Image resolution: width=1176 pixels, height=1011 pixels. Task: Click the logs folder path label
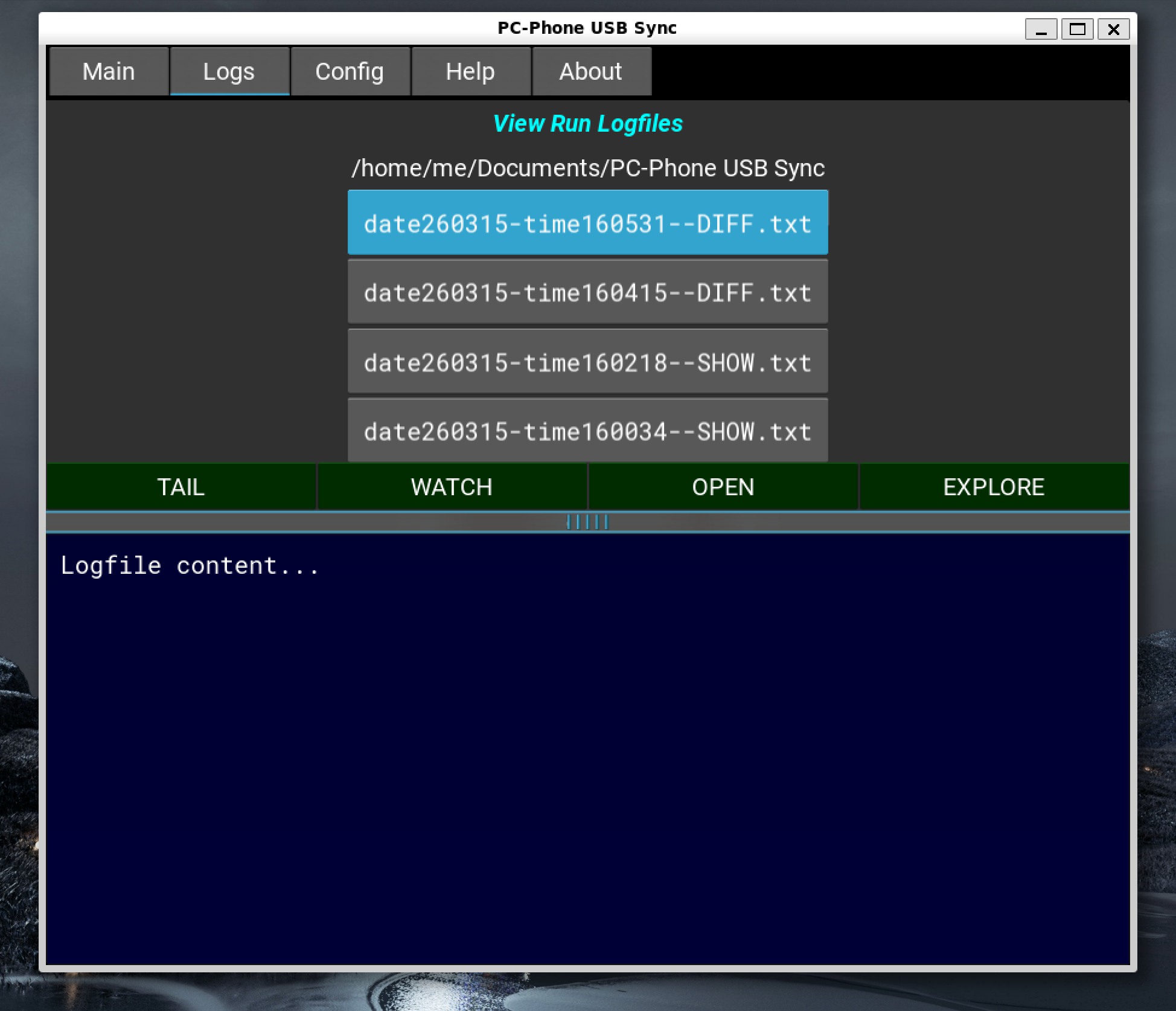tap(587, 168)
